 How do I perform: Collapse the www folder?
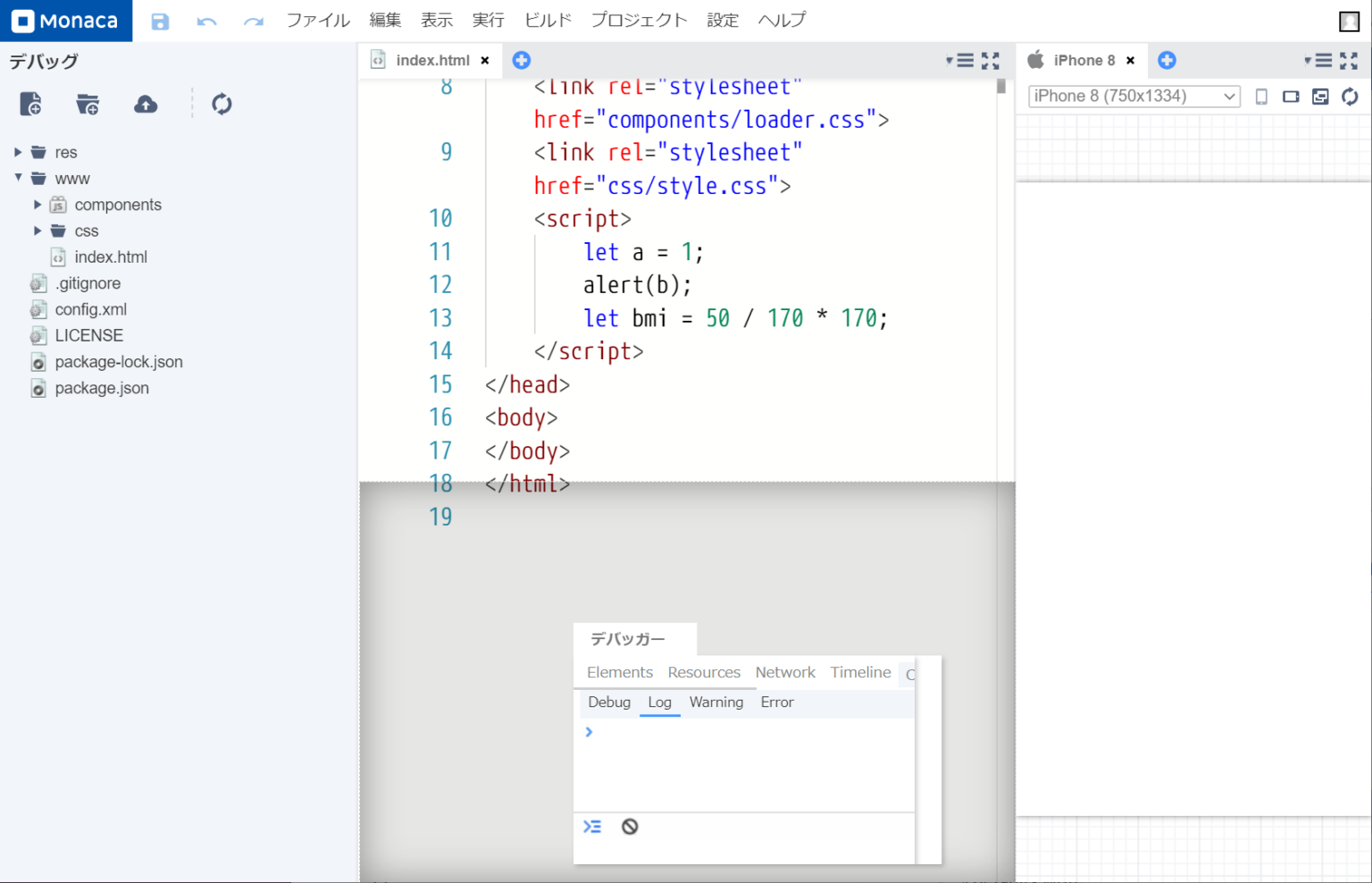click(x=17, y=178)
